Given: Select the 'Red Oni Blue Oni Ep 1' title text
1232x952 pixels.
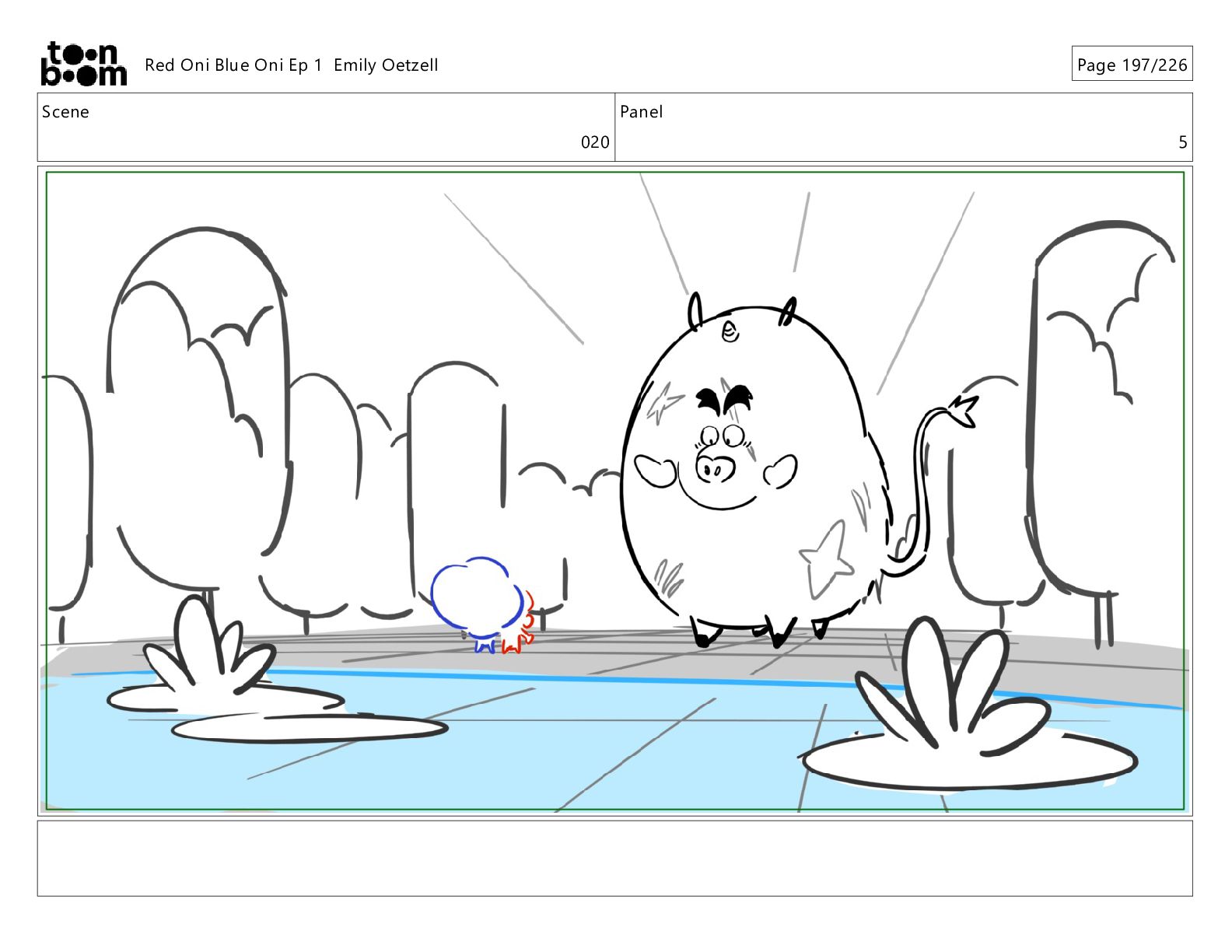Looking at the screenshot, I should pyautogui.click(x=233, y=65).
